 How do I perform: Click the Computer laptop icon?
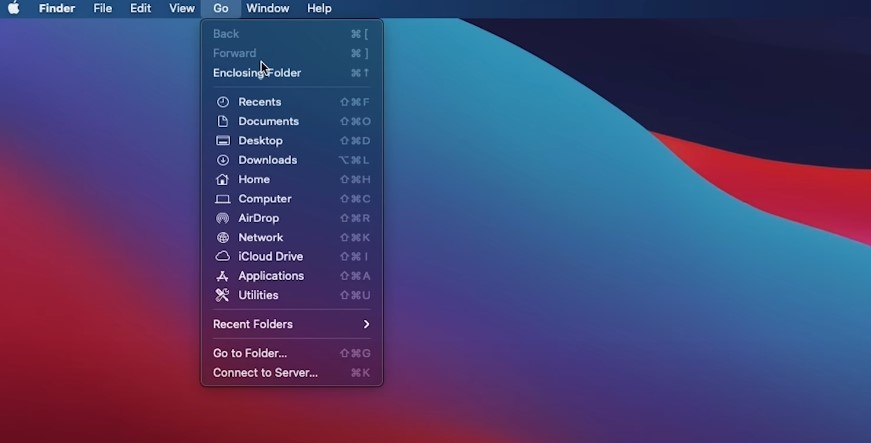click(223, 199)
